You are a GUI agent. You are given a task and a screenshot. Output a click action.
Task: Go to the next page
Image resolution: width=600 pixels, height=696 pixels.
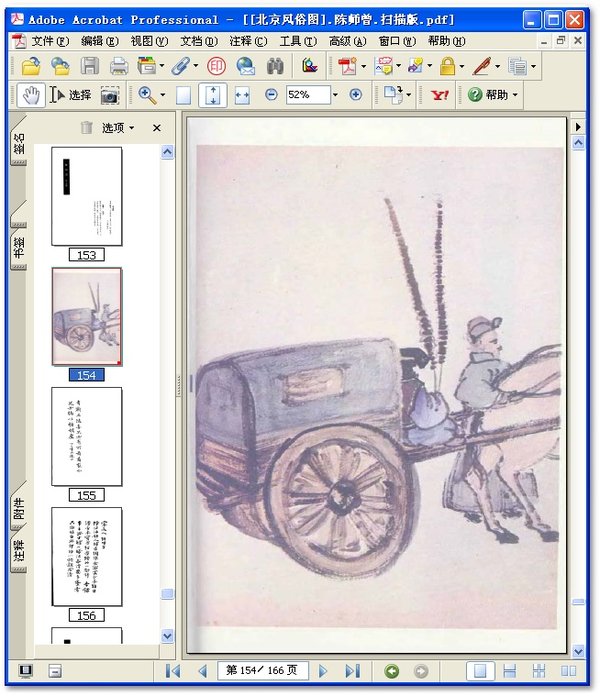[x=323, y=671]
